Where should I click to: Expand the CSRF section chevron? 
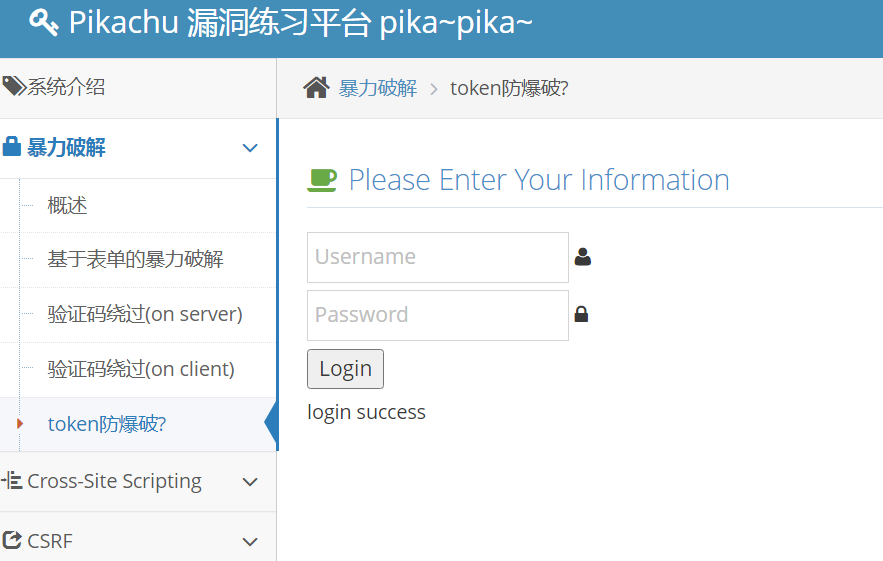coord(250,542)
